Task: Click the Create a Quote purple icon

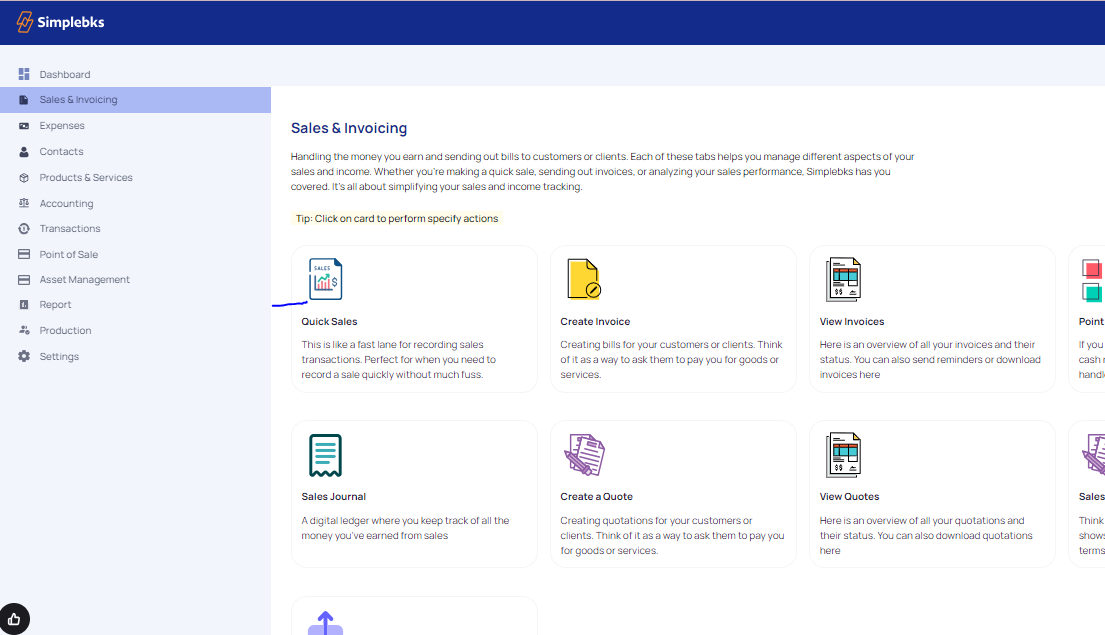Action: pos(584,456)
